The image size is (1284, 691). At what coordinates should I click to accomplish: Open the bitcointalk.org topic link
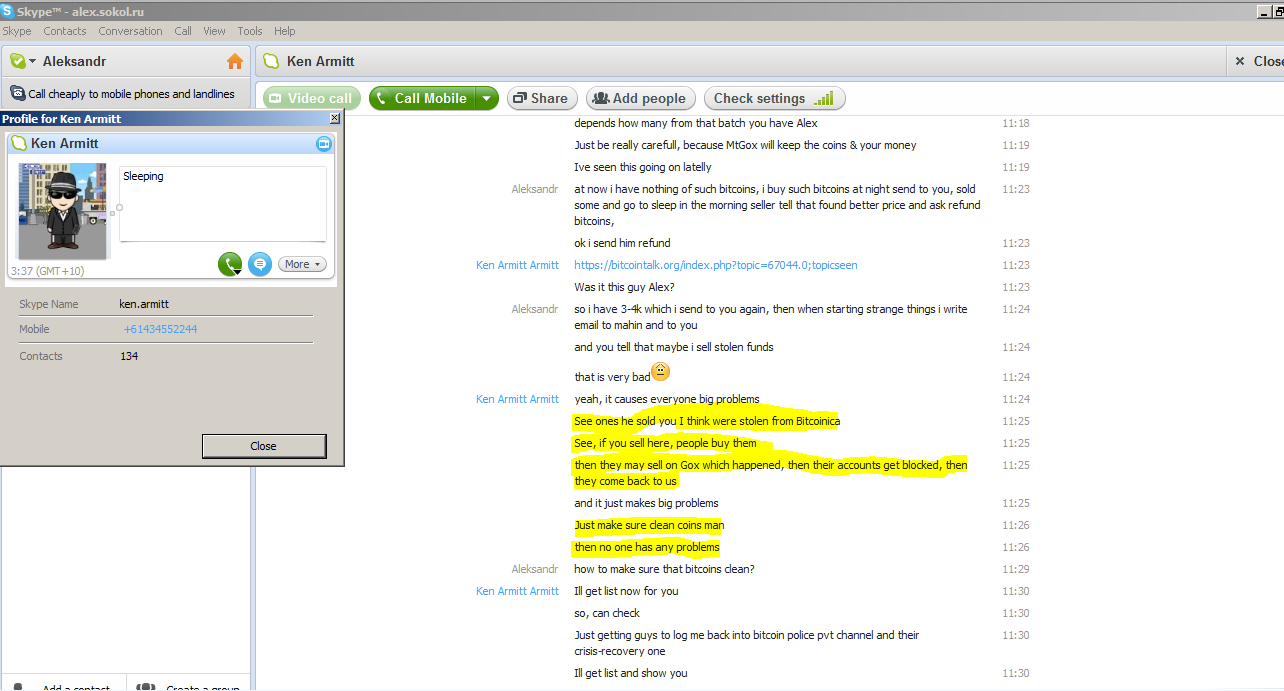[715, 265]
